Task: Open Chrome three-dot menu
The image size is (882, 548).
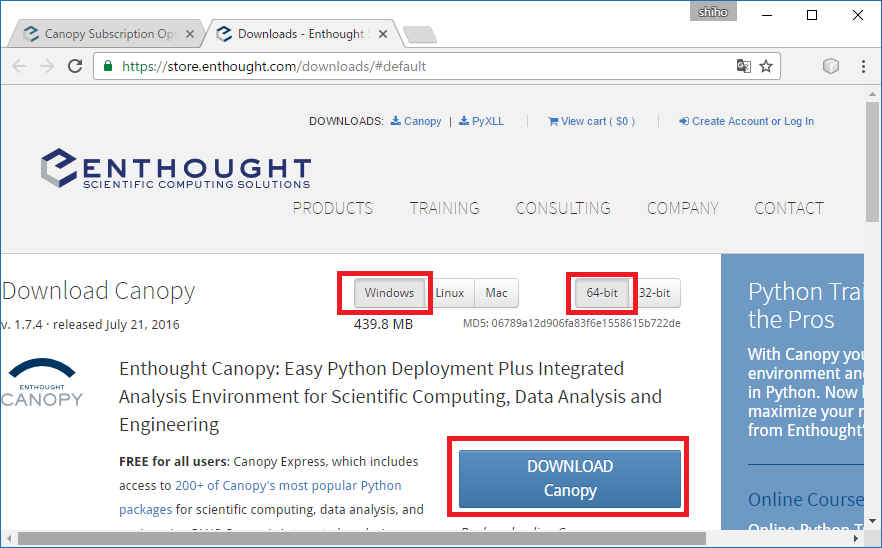Action: (863, 66)
